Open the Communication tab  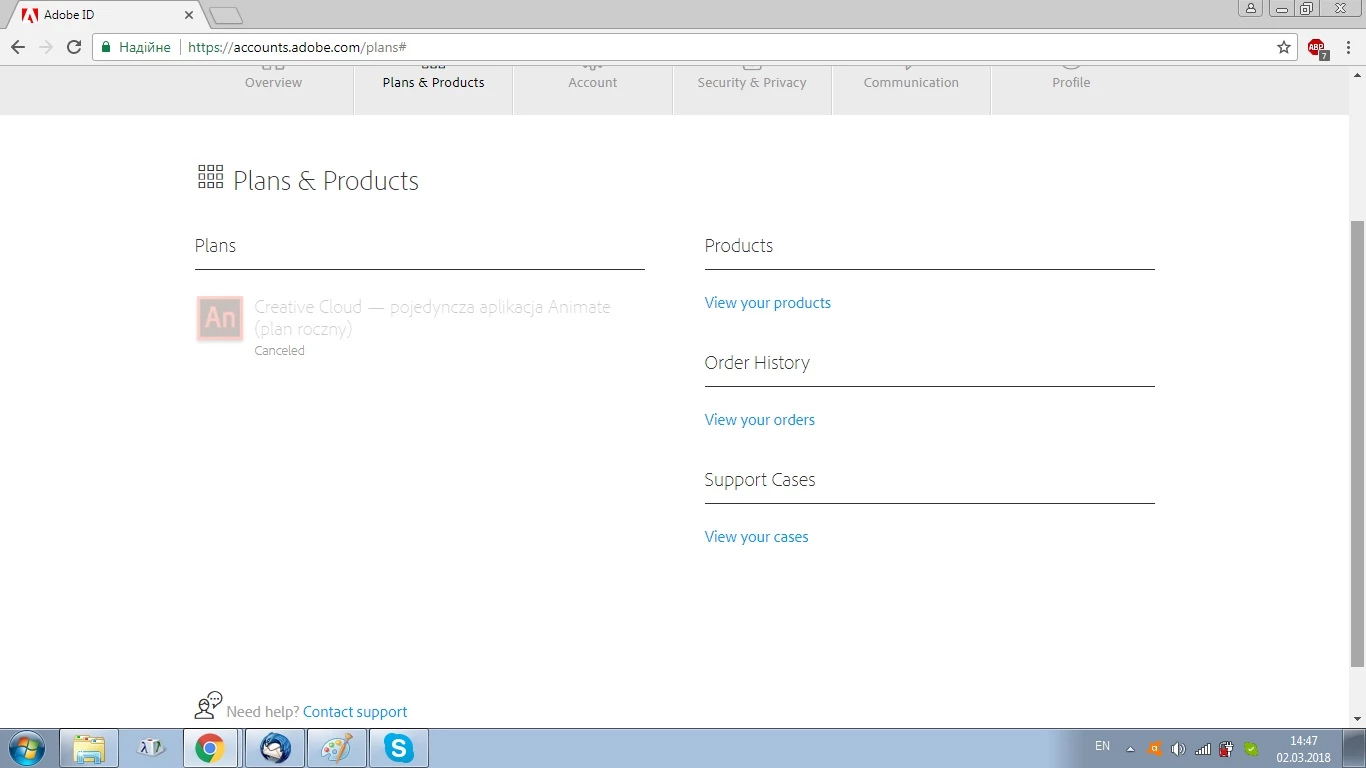pos(911,82)
